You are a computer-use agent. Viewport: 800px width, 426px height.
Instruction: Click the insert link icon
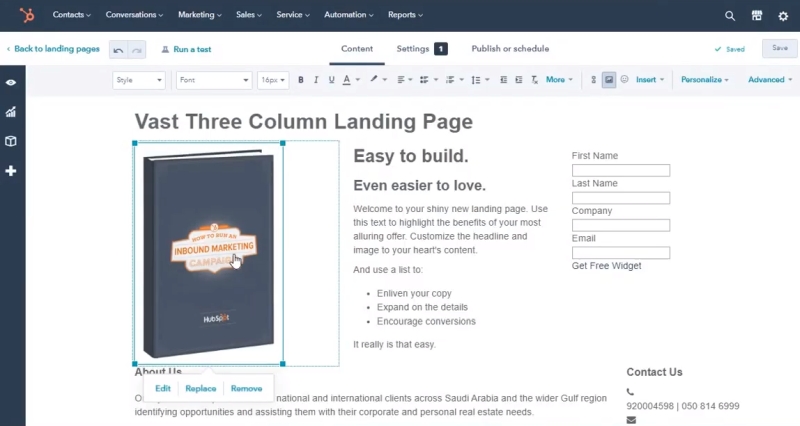(593, 80)
